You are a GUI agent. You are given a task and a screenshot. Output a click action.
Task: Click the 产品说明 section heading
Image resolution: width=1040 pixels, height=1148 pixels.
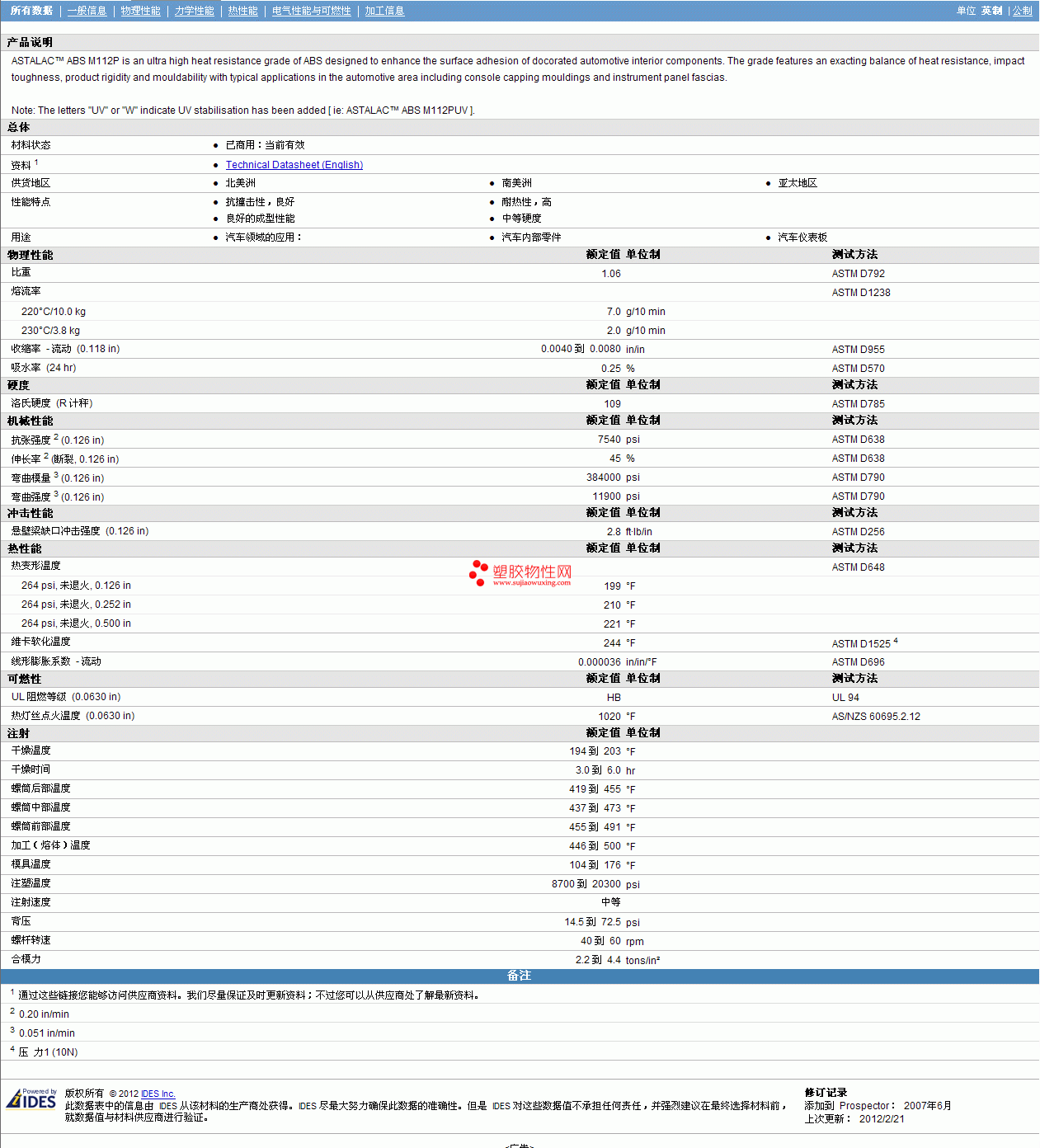tap(30, 42)
